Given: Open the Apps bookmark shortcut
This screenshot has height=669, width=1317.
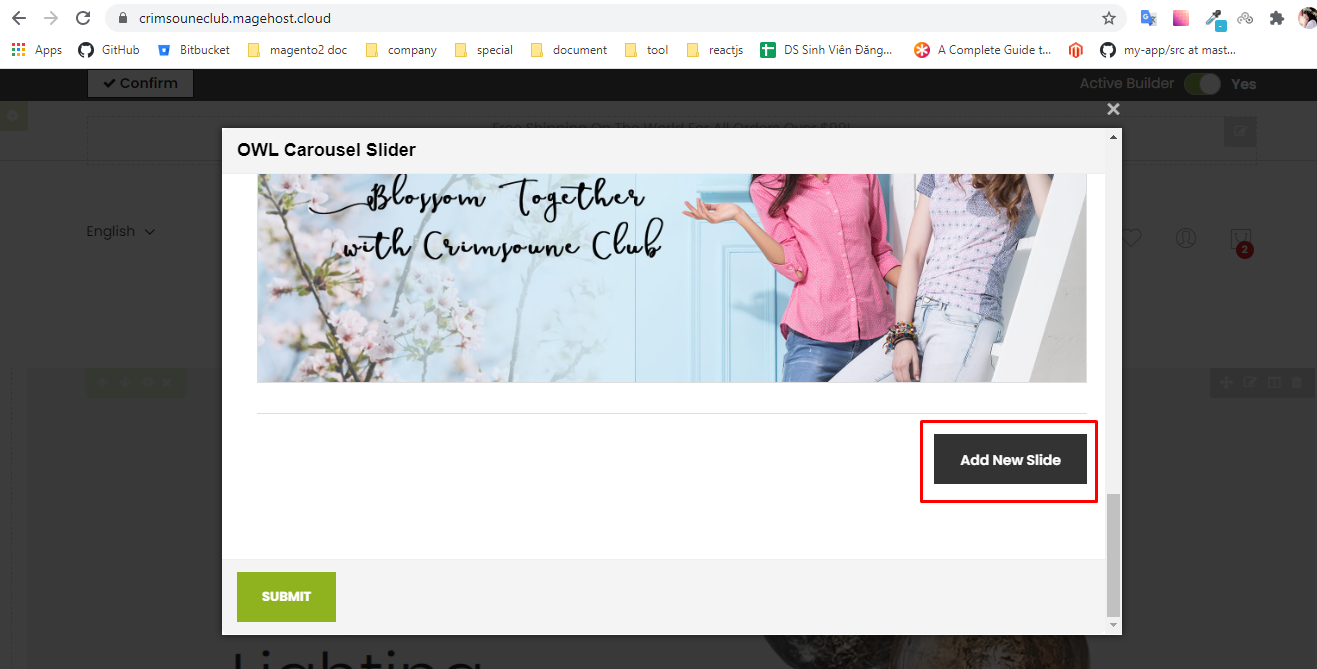Looking at the screenshot, I should [x=37, y=50].
